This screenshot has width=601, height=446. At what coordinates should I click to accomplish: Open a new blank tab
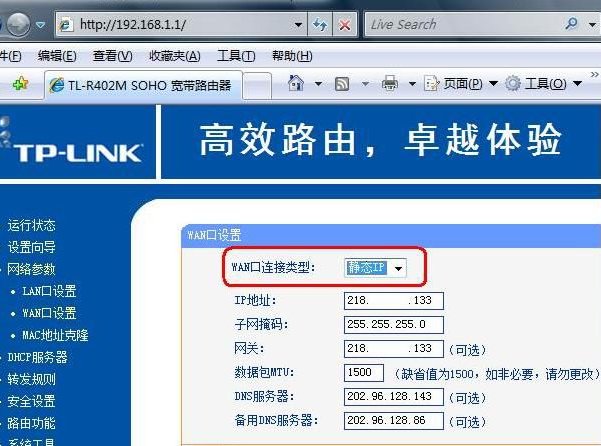[x=257, y=85]
